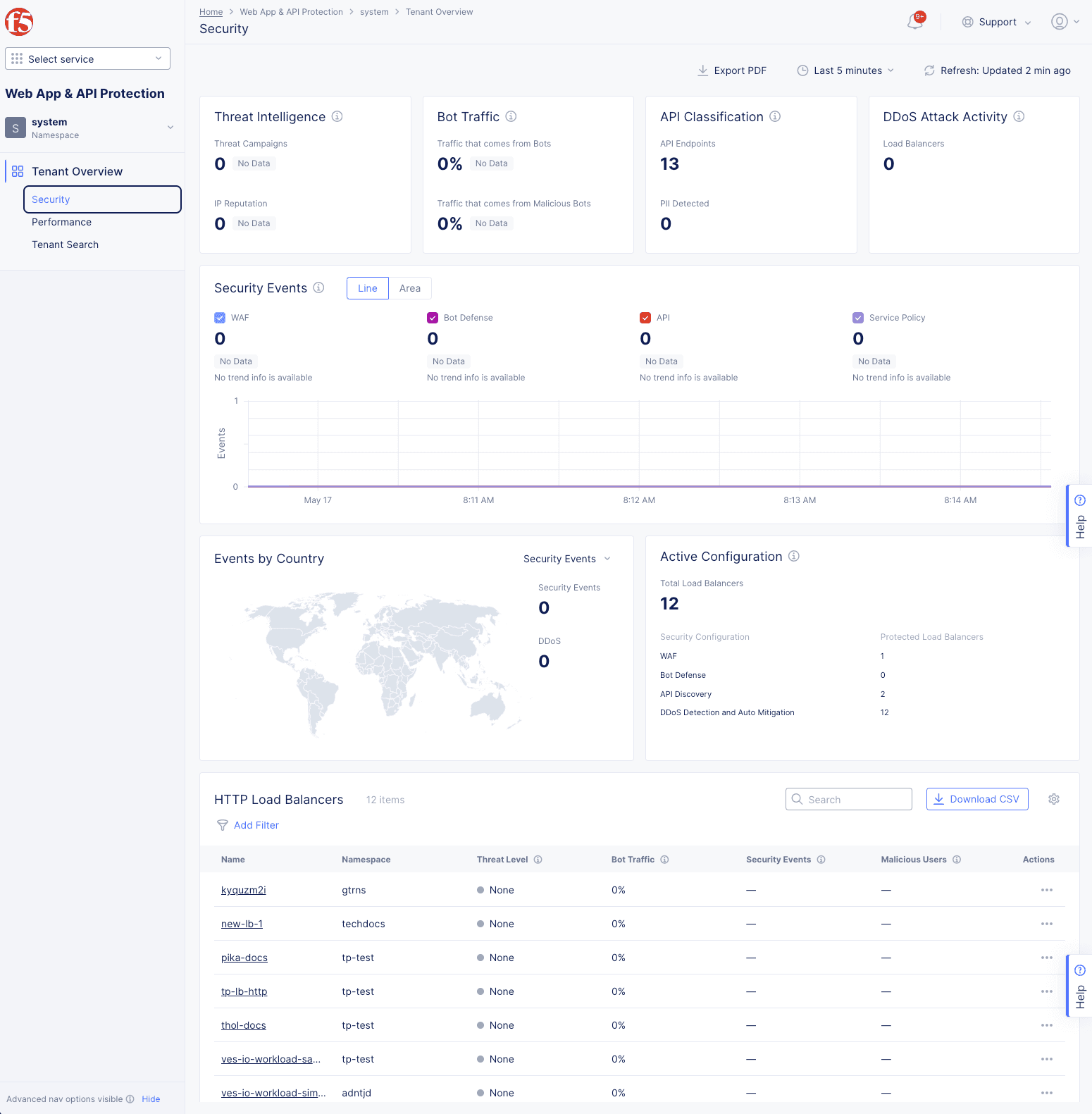The width and height of the screenshot is (1092, 1114).
Task: Open the Select service dropdown
Action: point(87,59)
